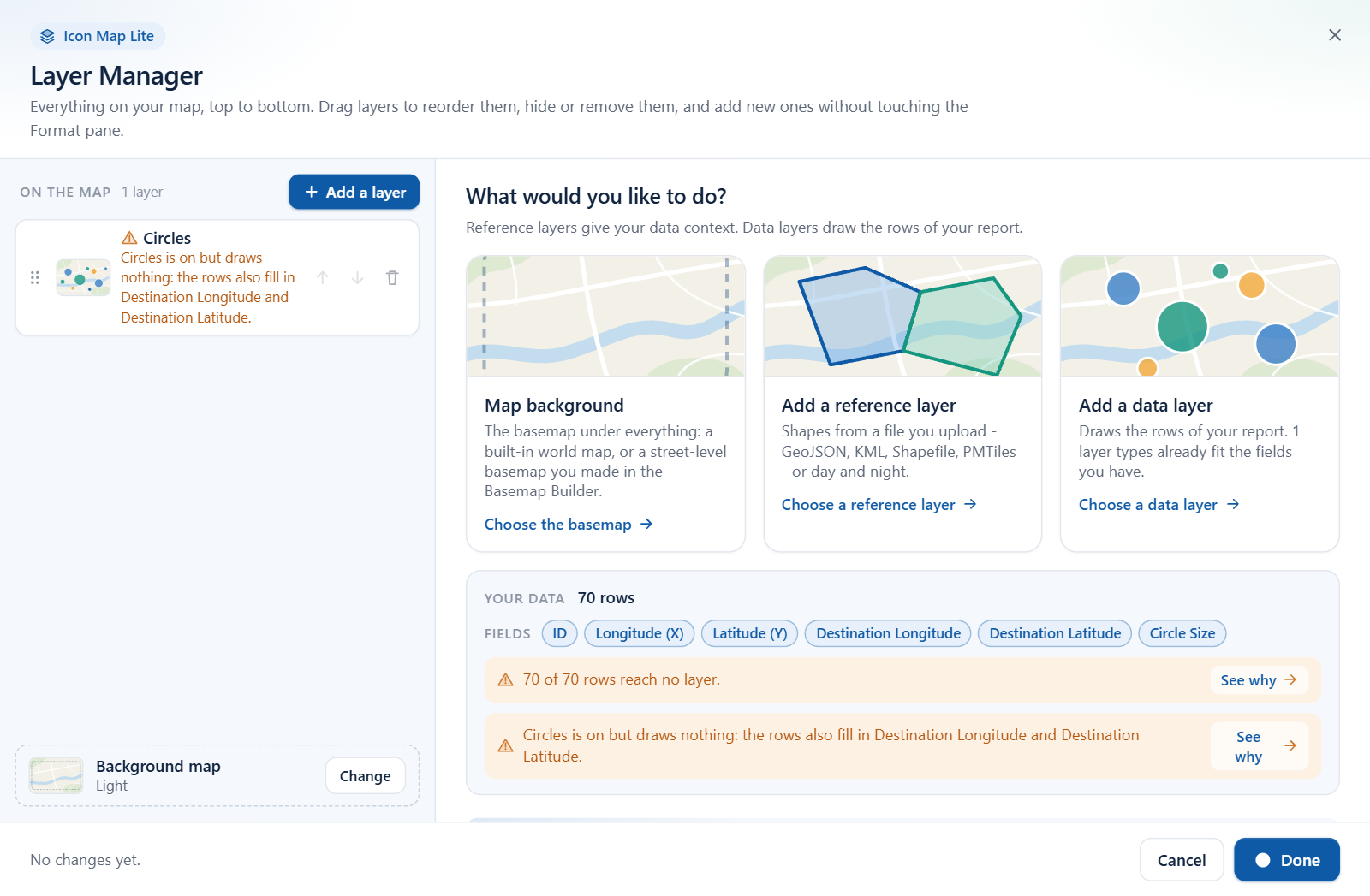The height and width of the screenshot is (896, 1370).
Task: Delete the Circles layer with the trash icon
Action: (392, 277)
